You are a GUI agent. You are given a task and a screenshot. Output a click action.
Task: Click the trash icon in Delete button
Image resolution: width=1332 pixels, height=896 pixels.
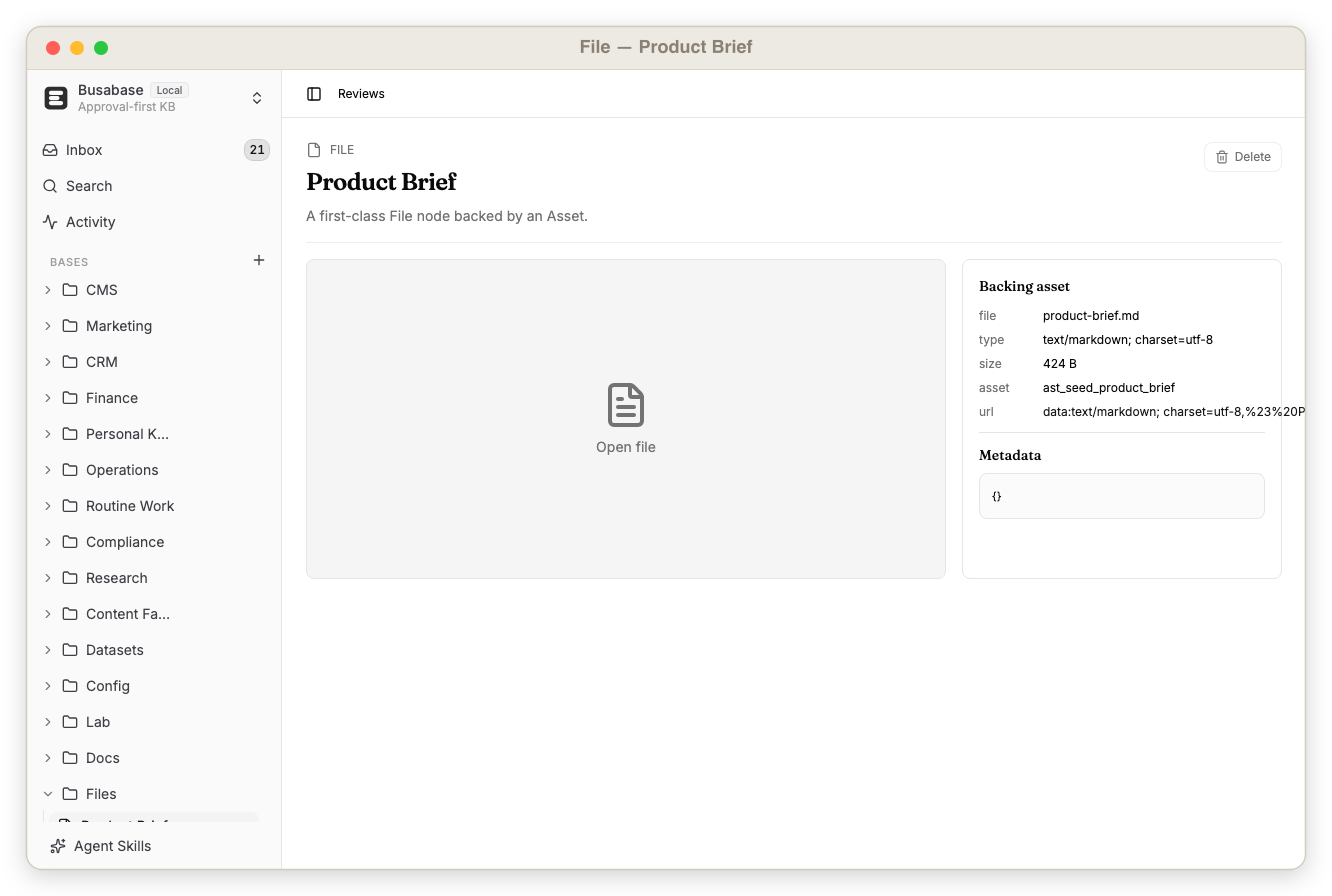(x=1222, y=157)
